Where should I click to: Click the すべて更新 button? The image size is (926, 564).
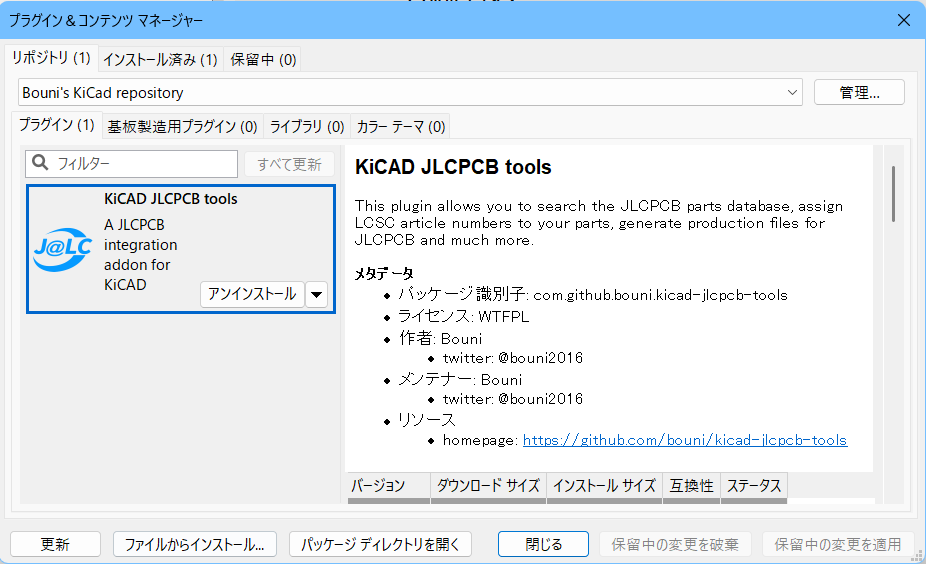pyautogui.click(x=289, y=164)
